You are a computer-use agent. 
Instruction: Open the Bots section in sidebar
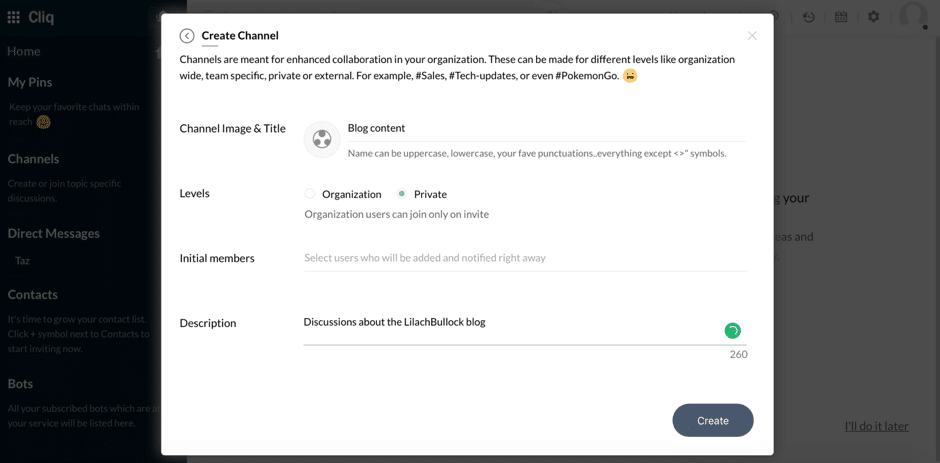(20, 383)
